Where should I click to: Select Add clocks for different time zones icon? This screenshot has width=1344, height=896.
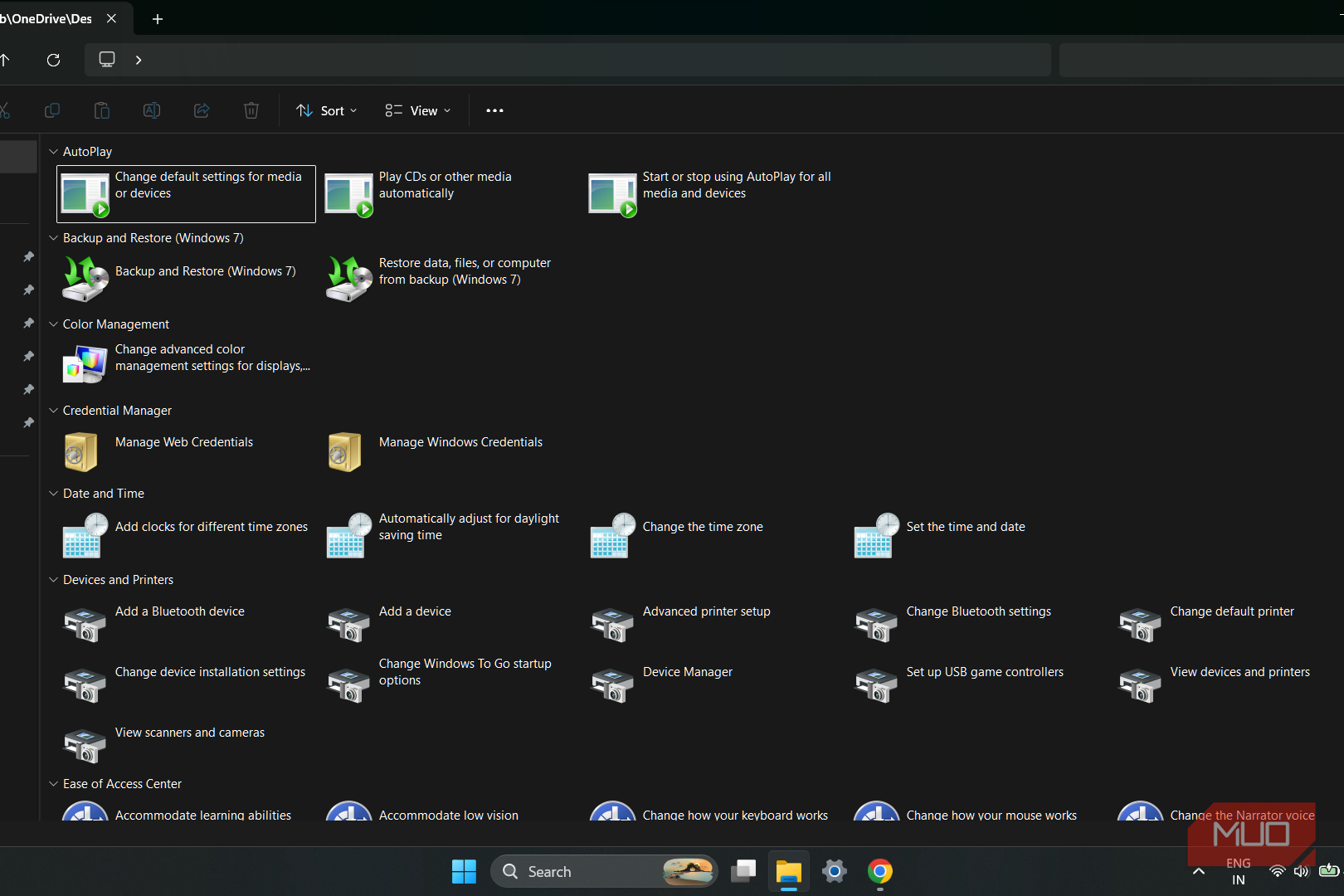(85, 535)
